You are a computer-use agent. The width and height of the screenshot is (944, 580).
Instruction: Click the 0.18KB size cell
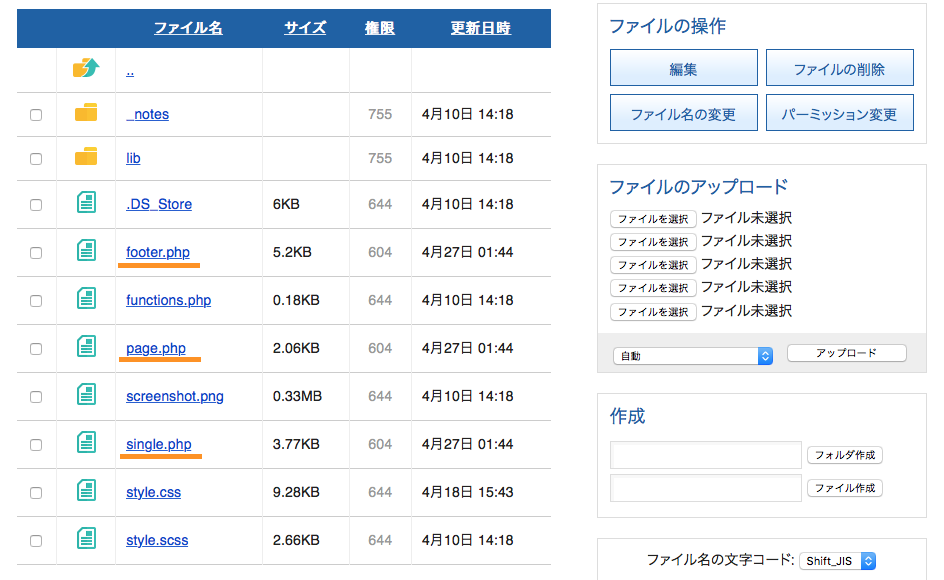click(x=296, y=300)
